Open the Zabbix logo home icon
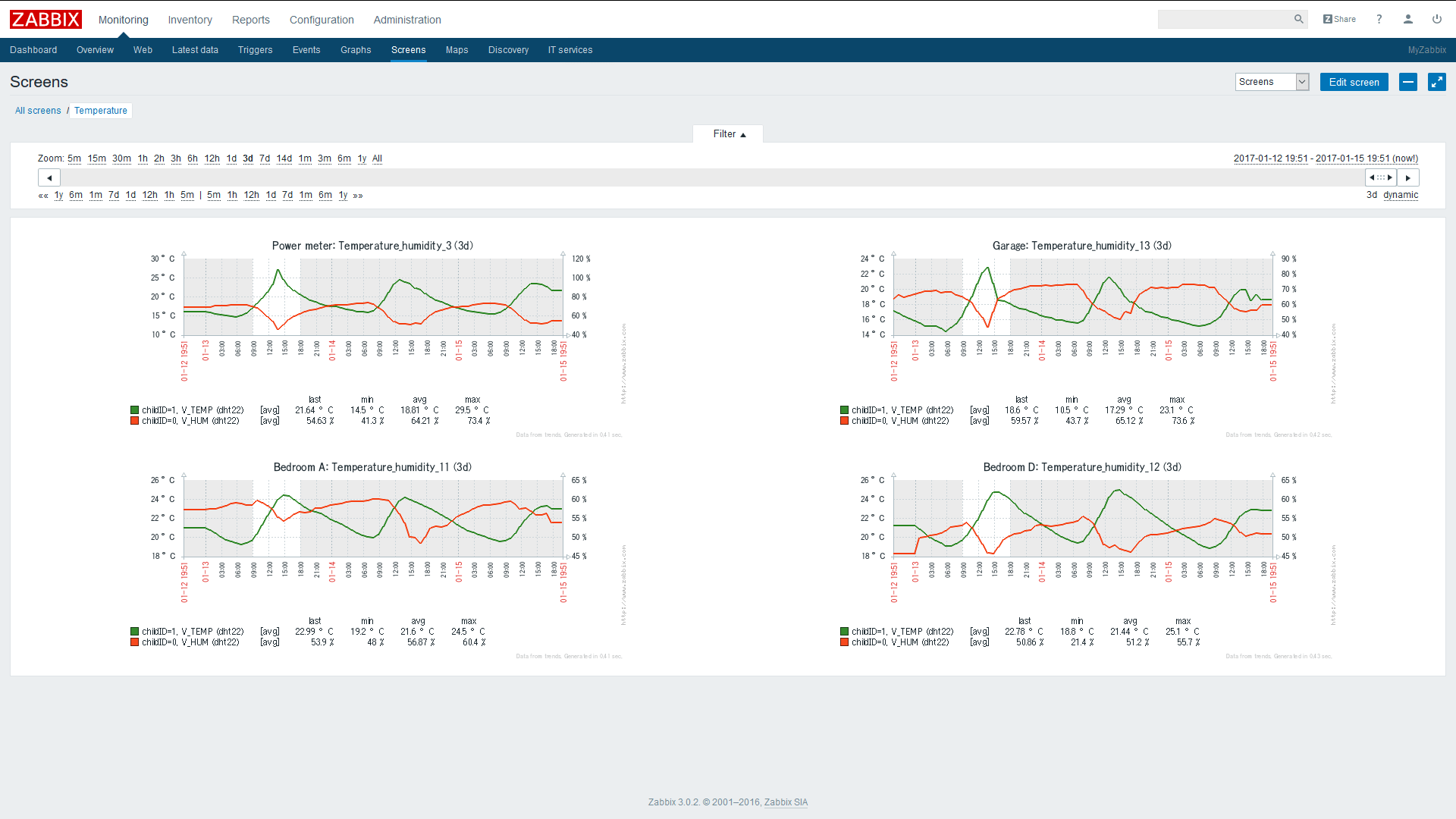This screenshot has width=1456, height=819. coord(45,19)
